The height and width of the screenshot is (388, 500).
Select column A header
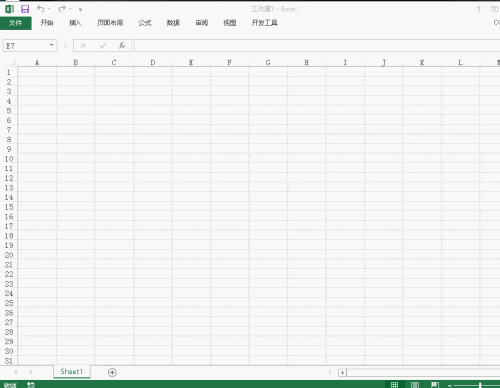37,63
